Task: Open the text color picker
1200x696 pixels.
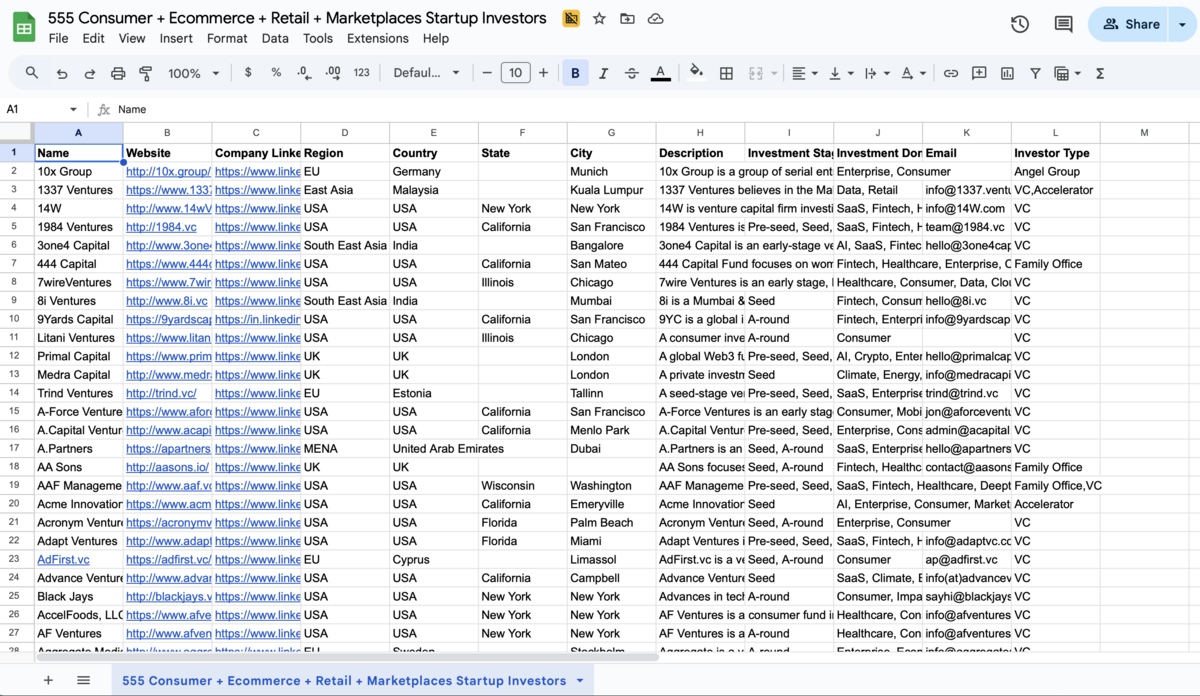Action: (x=660, y=72)
